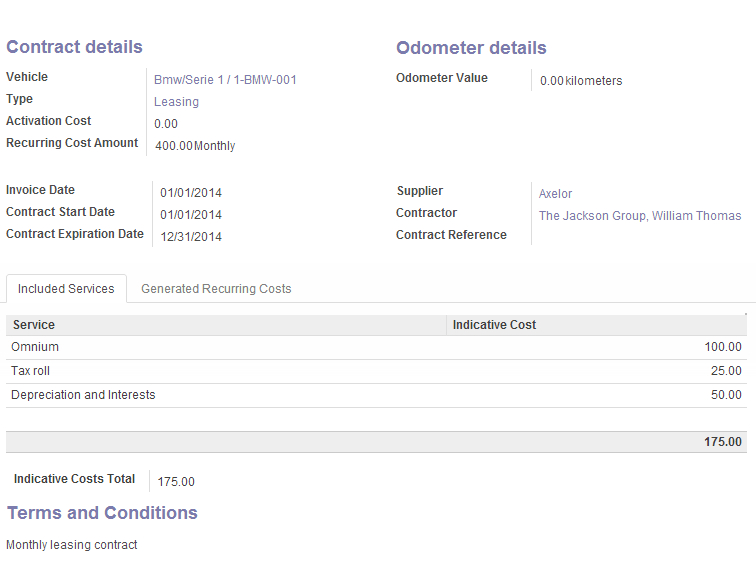Click the Leasing type link
Screen dimensions: 756x564
(176, 102)
